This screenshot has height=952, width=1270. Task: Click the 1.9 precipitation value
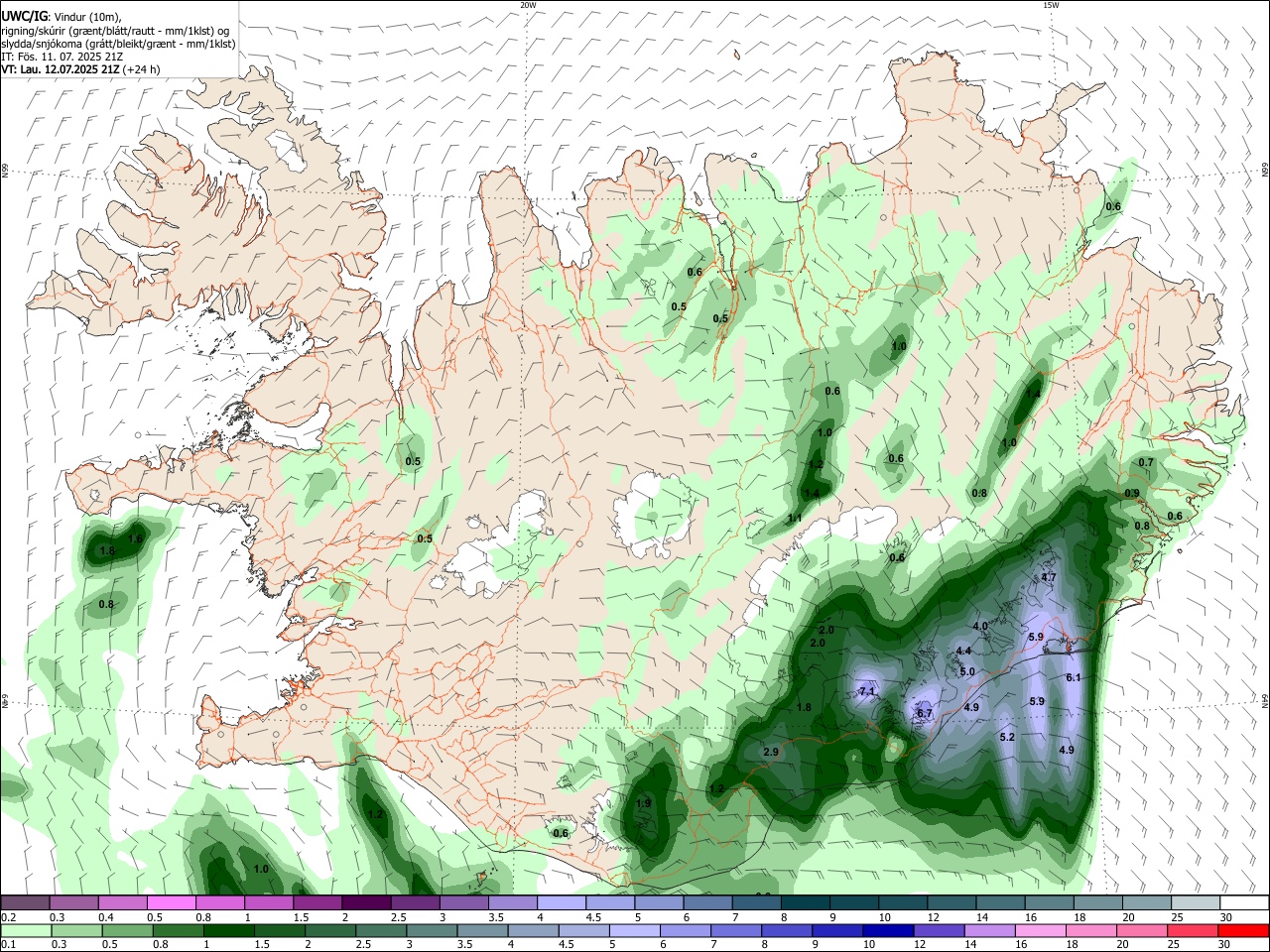[643, 803]
